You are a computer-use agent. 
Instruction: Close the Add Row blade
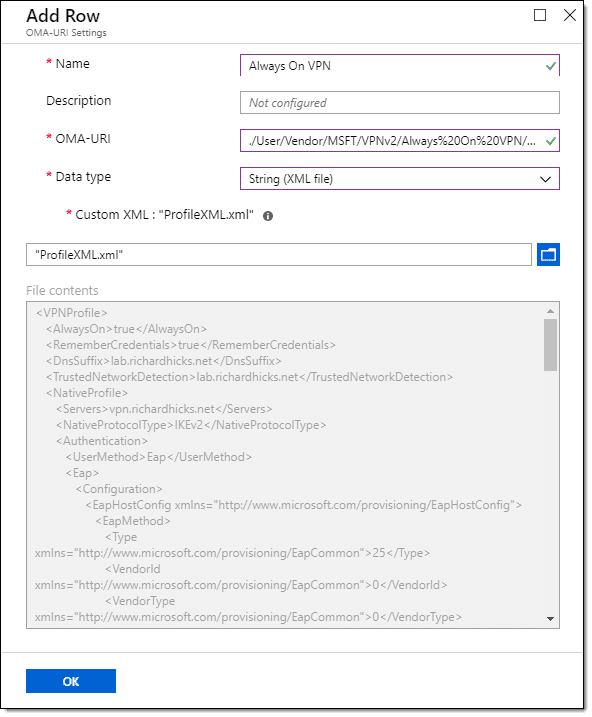click(570, 15)
